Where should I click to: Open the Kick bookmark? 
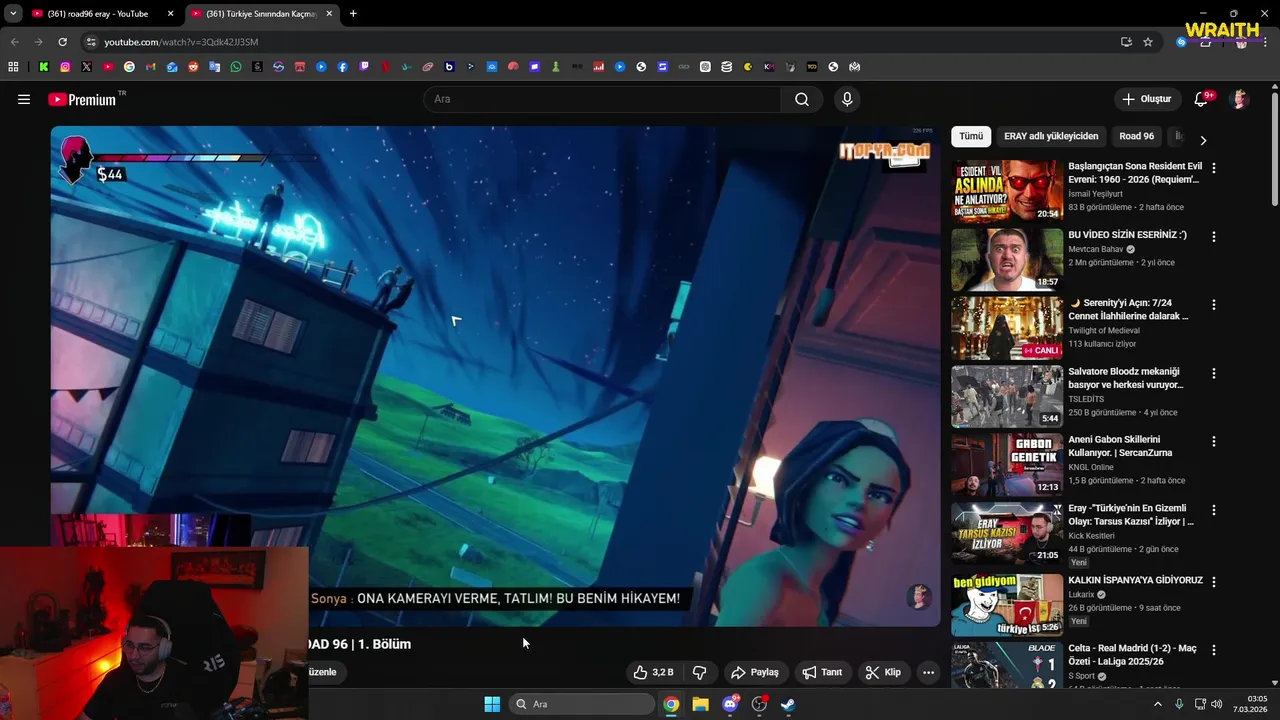(x=44, y=67)
